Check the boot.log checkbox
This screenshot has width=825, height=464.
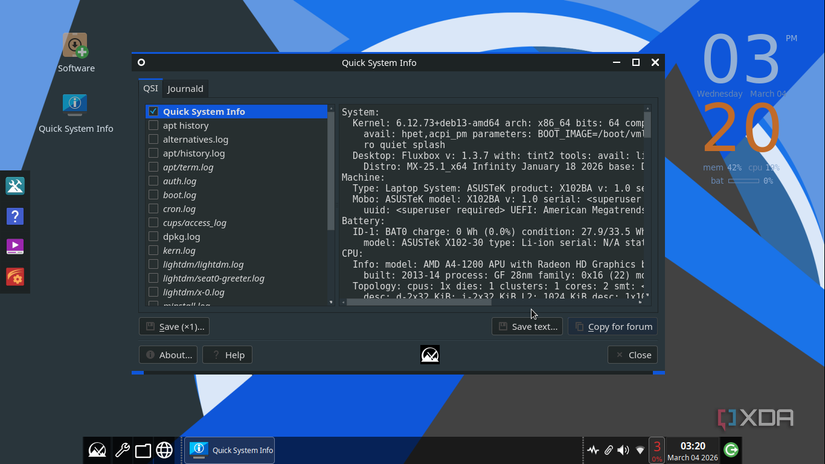coord(153,195)
